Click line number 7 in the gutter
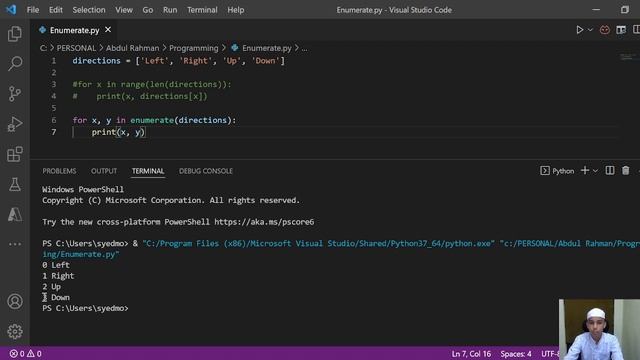Viewport: 640px width, 360px height. point(53,132)
